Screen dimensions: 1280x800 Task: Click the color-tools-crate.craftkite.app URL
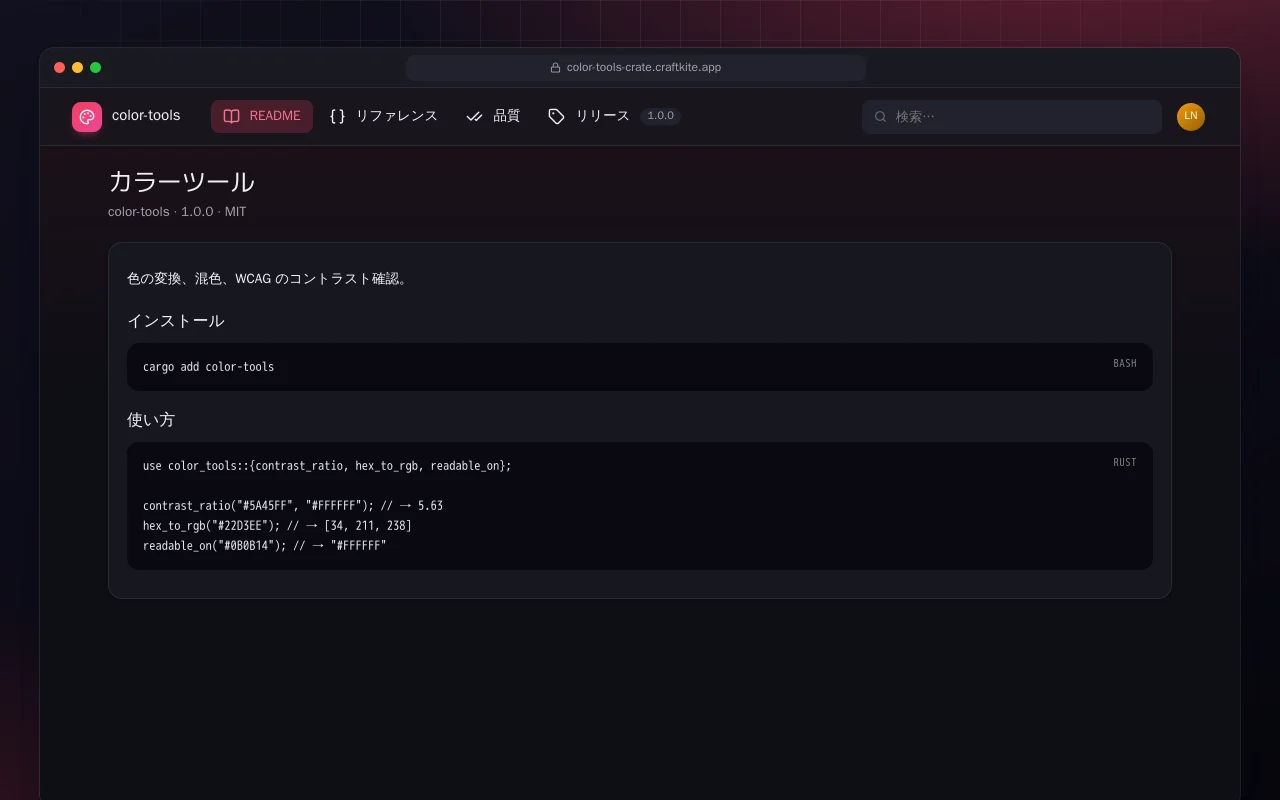644,68
